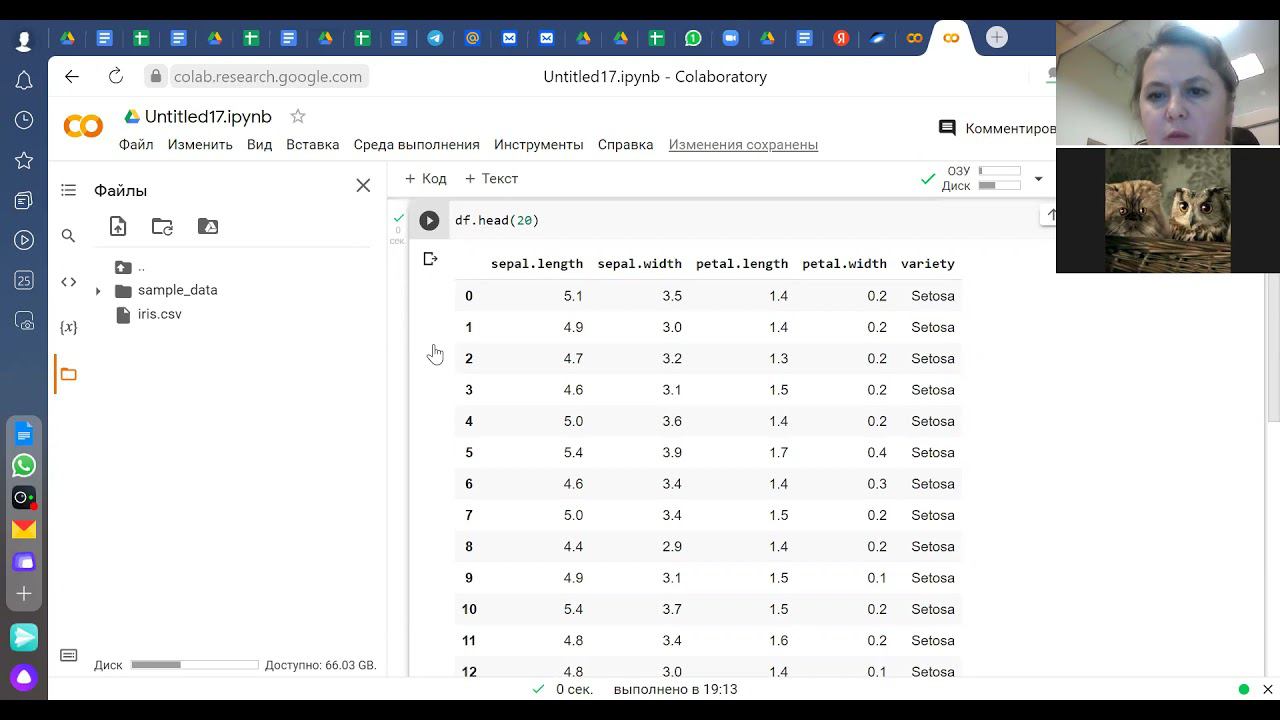Open the table of contents panel
Image resolution: width=1280 pixels, height=720 pixels.
68,190
